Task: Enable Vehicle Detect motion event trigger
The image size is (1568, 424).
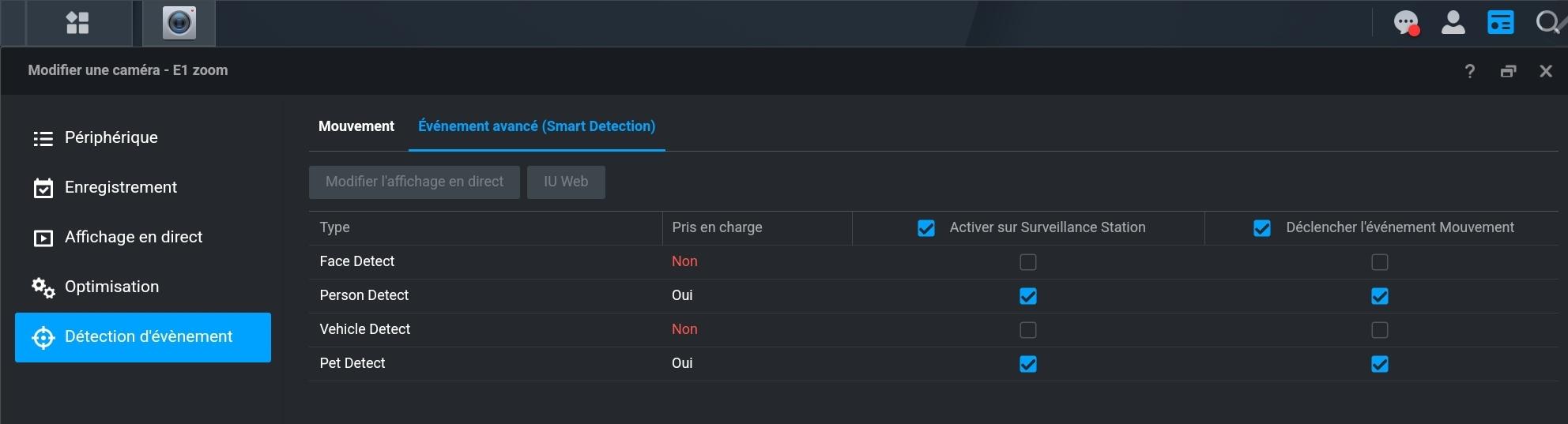Action: click(x=1379, y=330)
